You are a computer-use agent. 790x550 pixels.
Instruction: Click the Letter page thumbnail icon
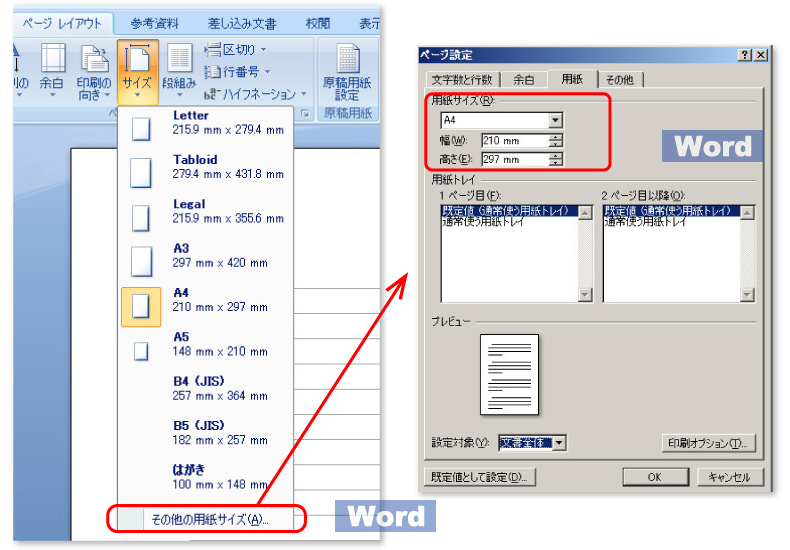point(141,129)
